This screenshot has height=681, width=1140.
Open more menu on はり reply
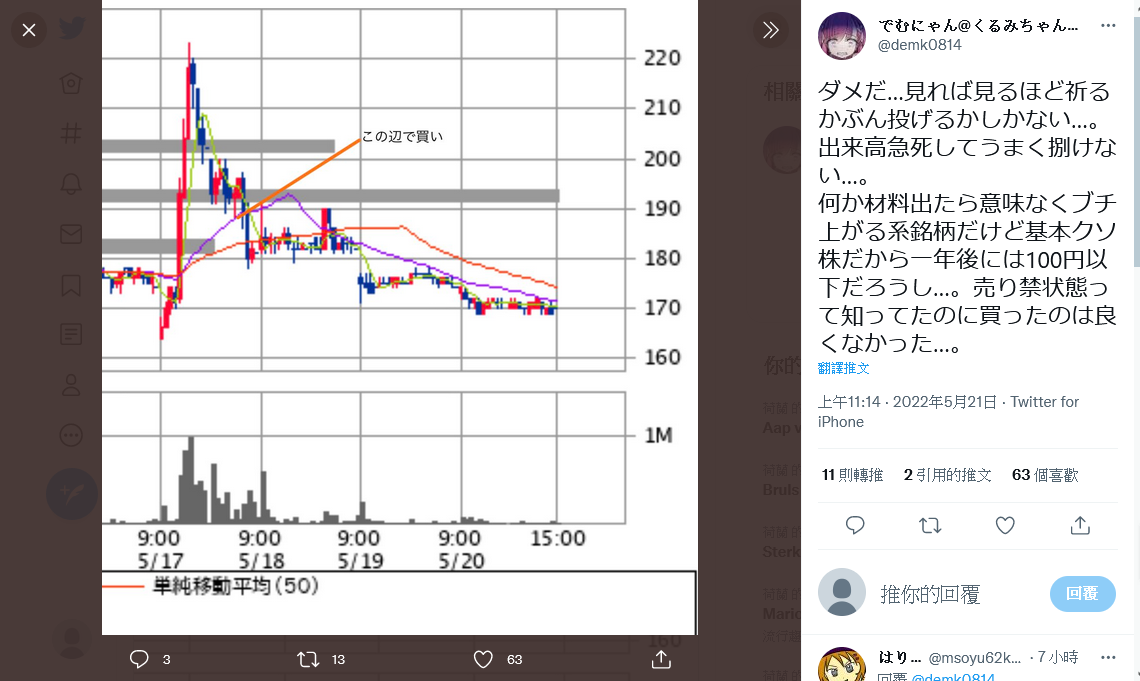tap(1108, 658)
